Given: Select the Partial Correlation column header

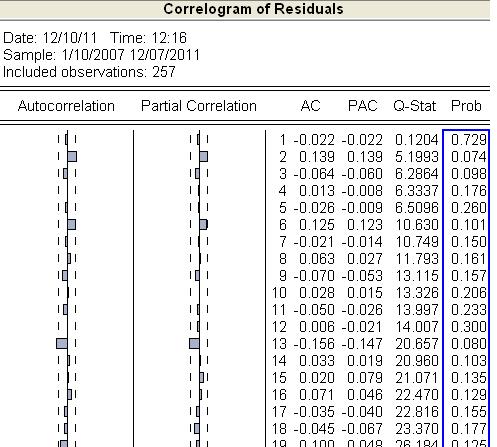Looking at the screenshot, I should tap(199, 106).
